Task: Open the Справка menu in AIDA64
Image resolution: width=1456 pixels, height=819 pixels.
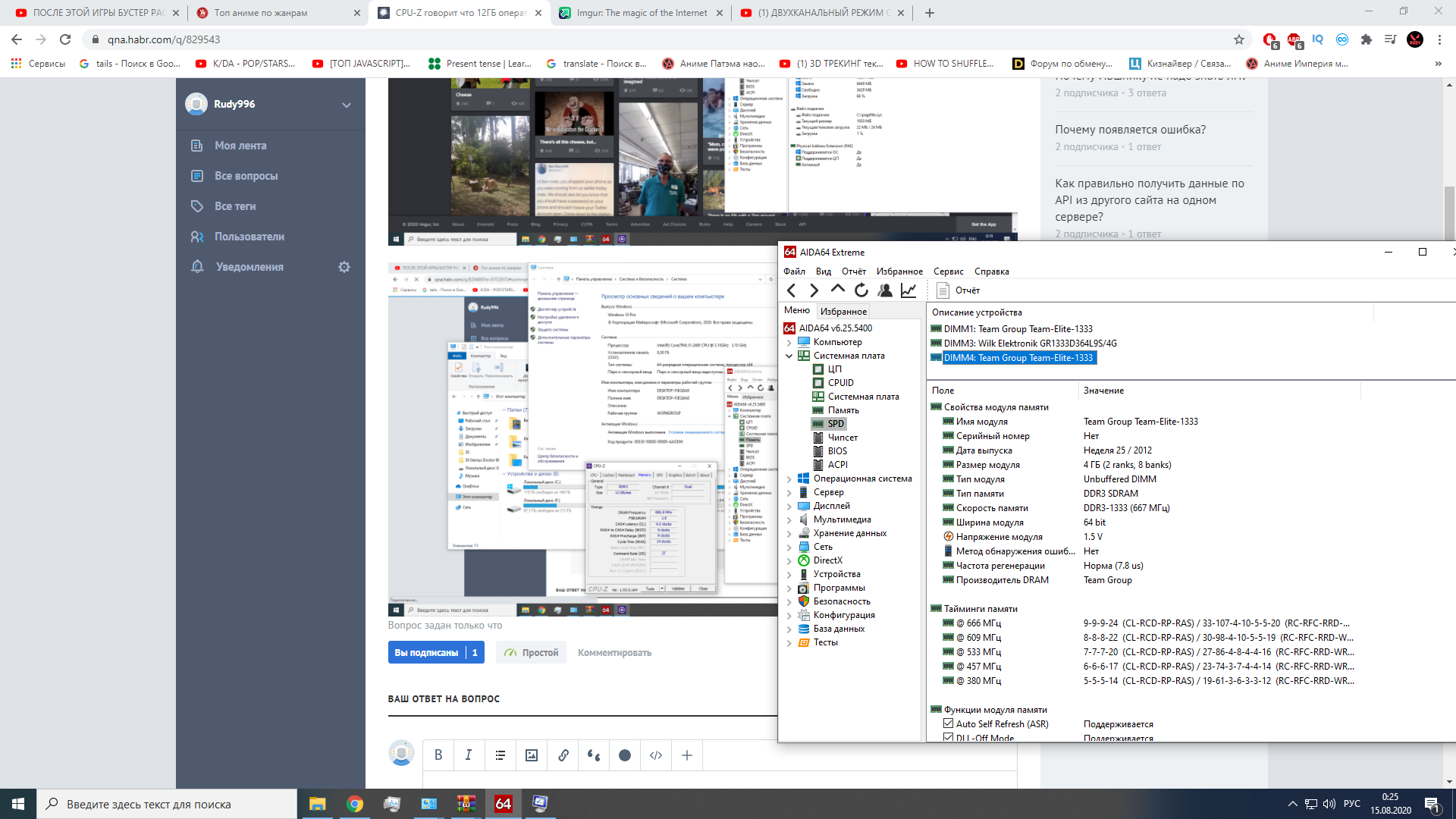Action: click(991, 271)
